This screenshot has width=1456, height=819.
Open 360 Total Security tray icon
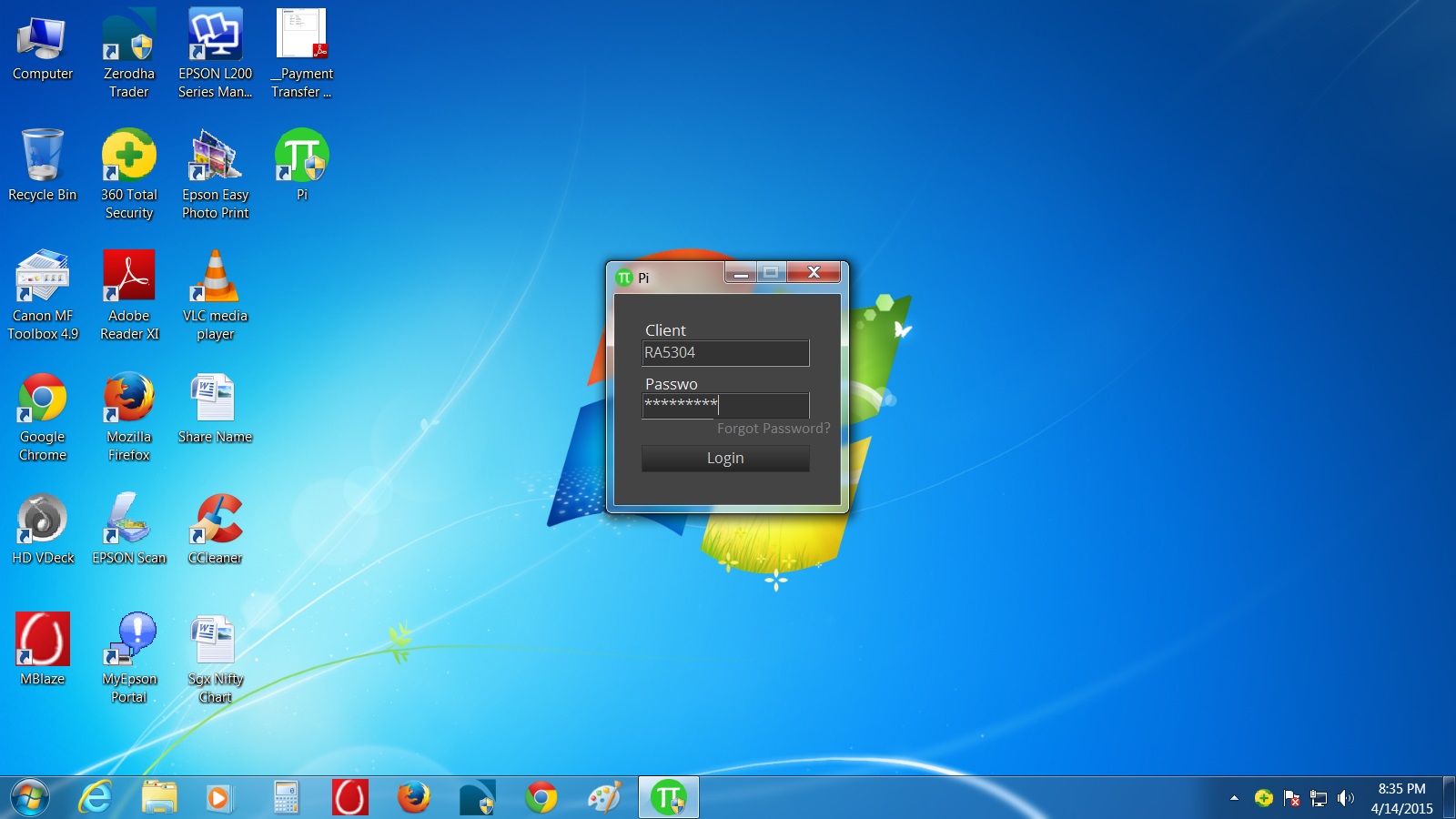[x=1263, y=798]
